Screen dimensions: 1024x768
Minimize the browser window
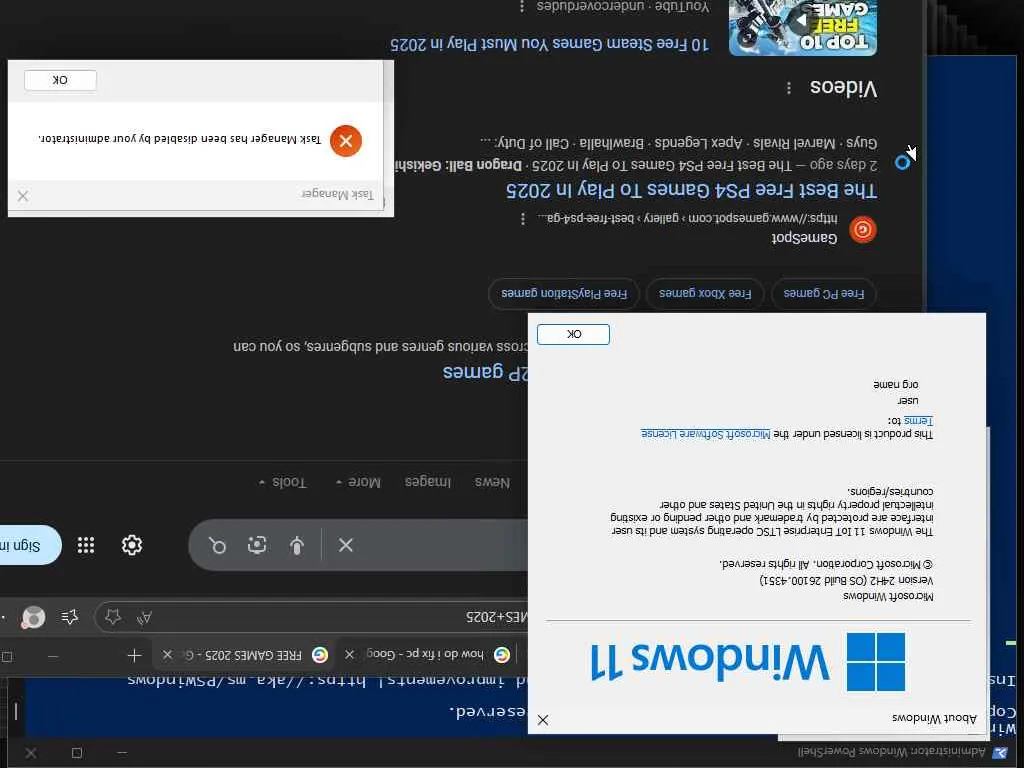tap(54, 656)
